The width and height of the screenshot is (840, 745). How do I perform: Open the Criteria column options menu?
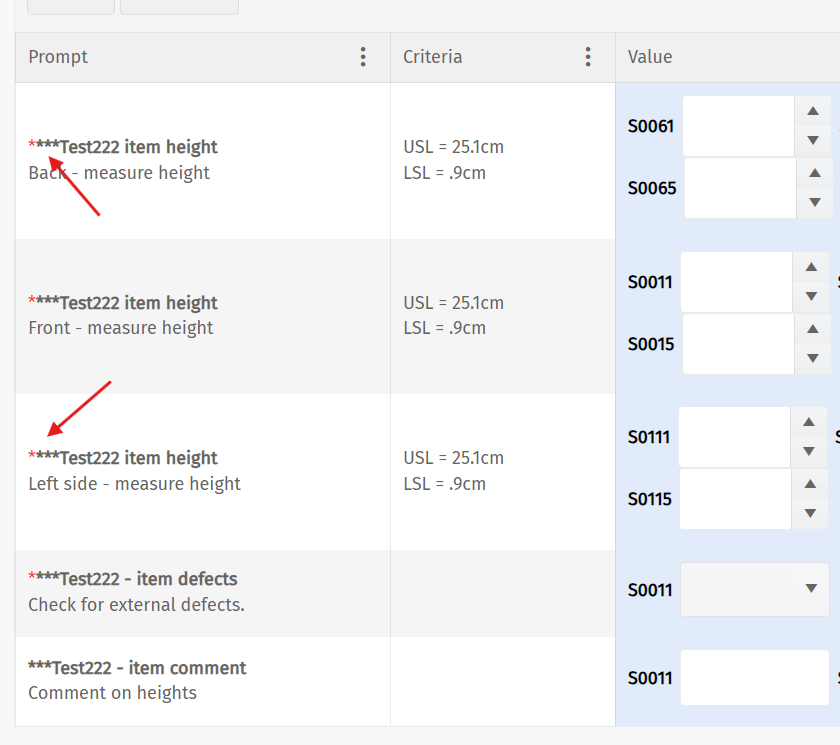coord(588,57)
